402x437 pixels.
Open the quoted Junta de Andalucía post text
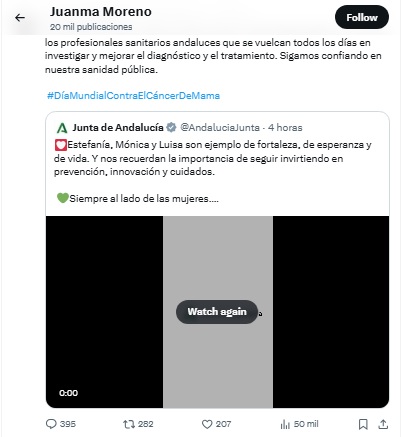(x=213, y=172)
